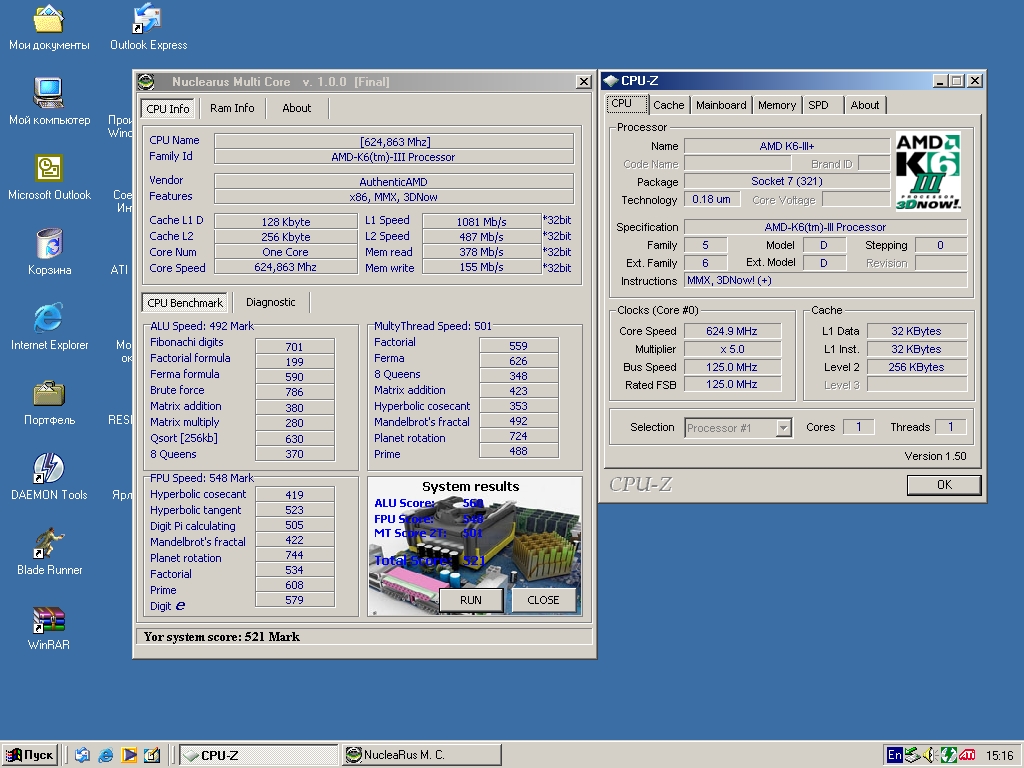The image size is (1024, 768).
Task: Switch to the Ram Info tab
Action: [232, 108]
